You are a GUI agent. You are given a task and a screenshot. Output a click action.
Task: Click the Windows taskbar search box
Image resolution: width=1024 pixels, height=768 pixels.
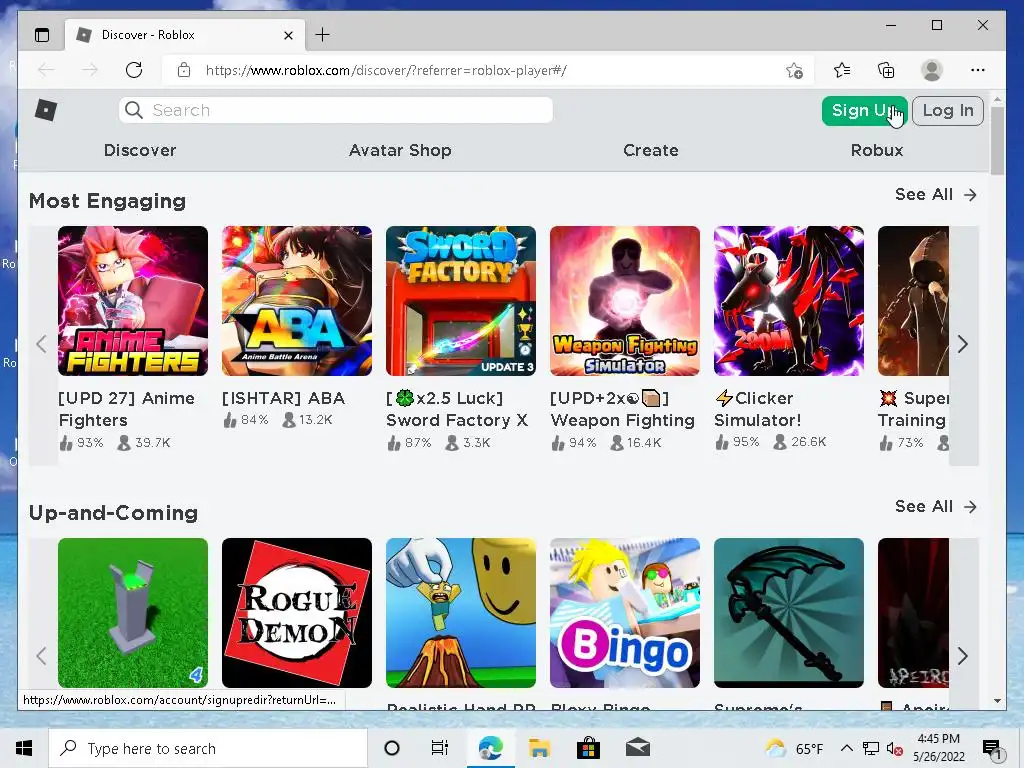pyautogui.click(x=208, y=748)
